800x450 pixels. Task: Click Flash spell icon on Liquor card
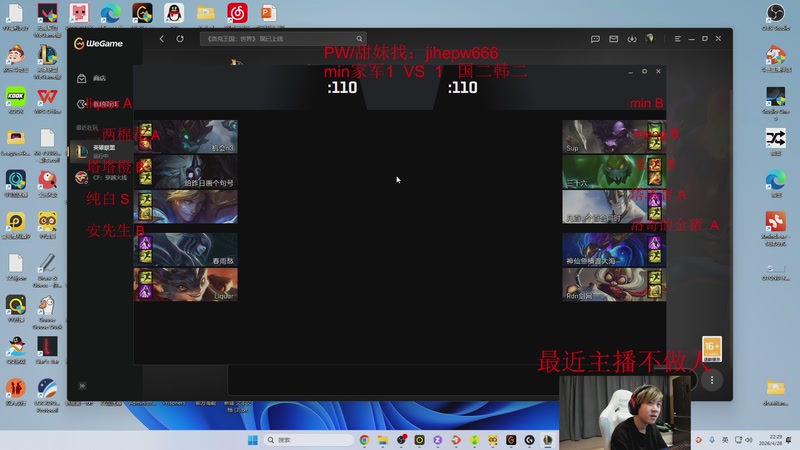pyautogui.click(x=146, y=278)
